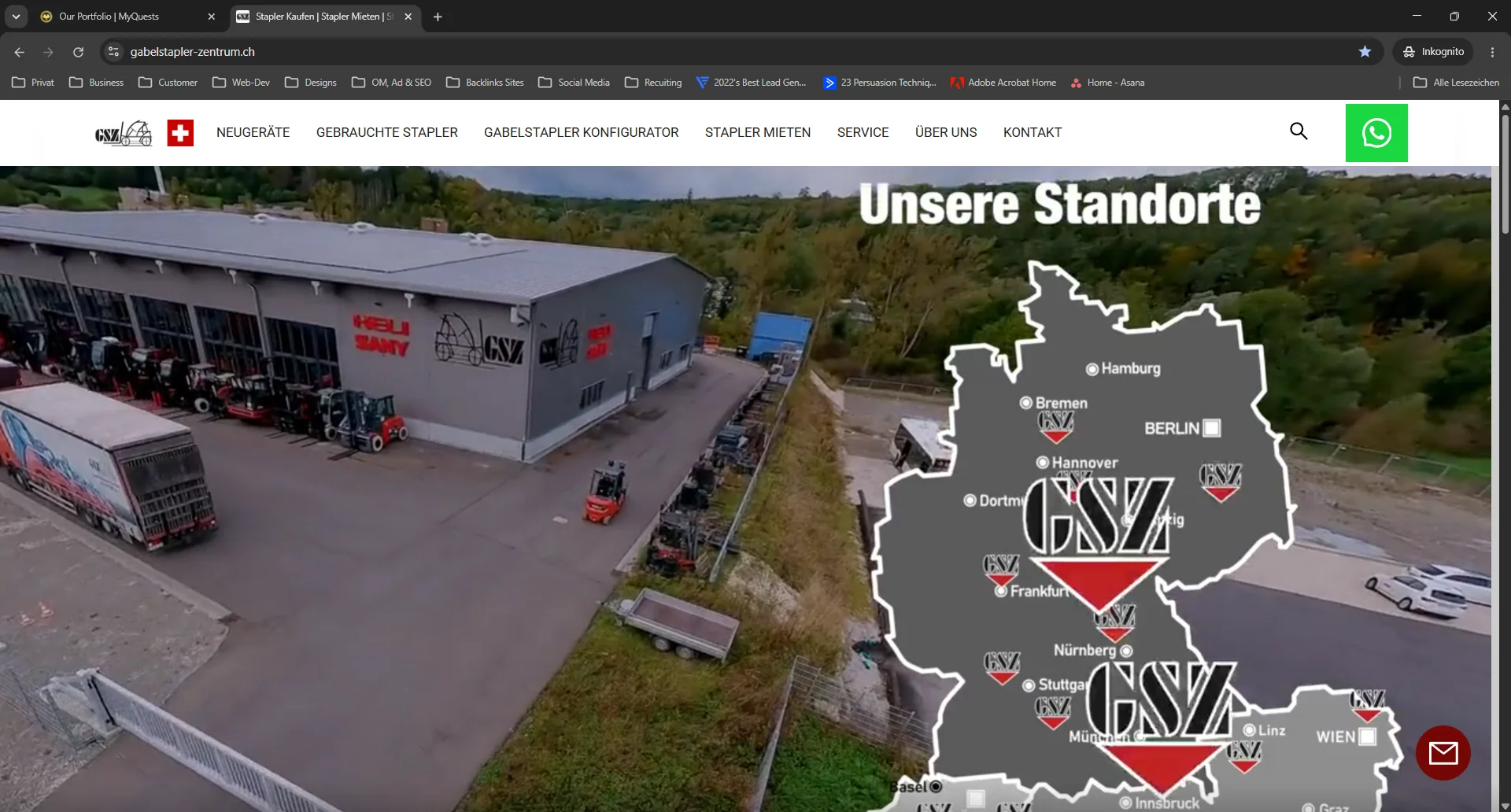Image resolution: width=1511 pixels, height=812 pixels.
Task: Click the red email contact bubble
Action: point(1443,753)
